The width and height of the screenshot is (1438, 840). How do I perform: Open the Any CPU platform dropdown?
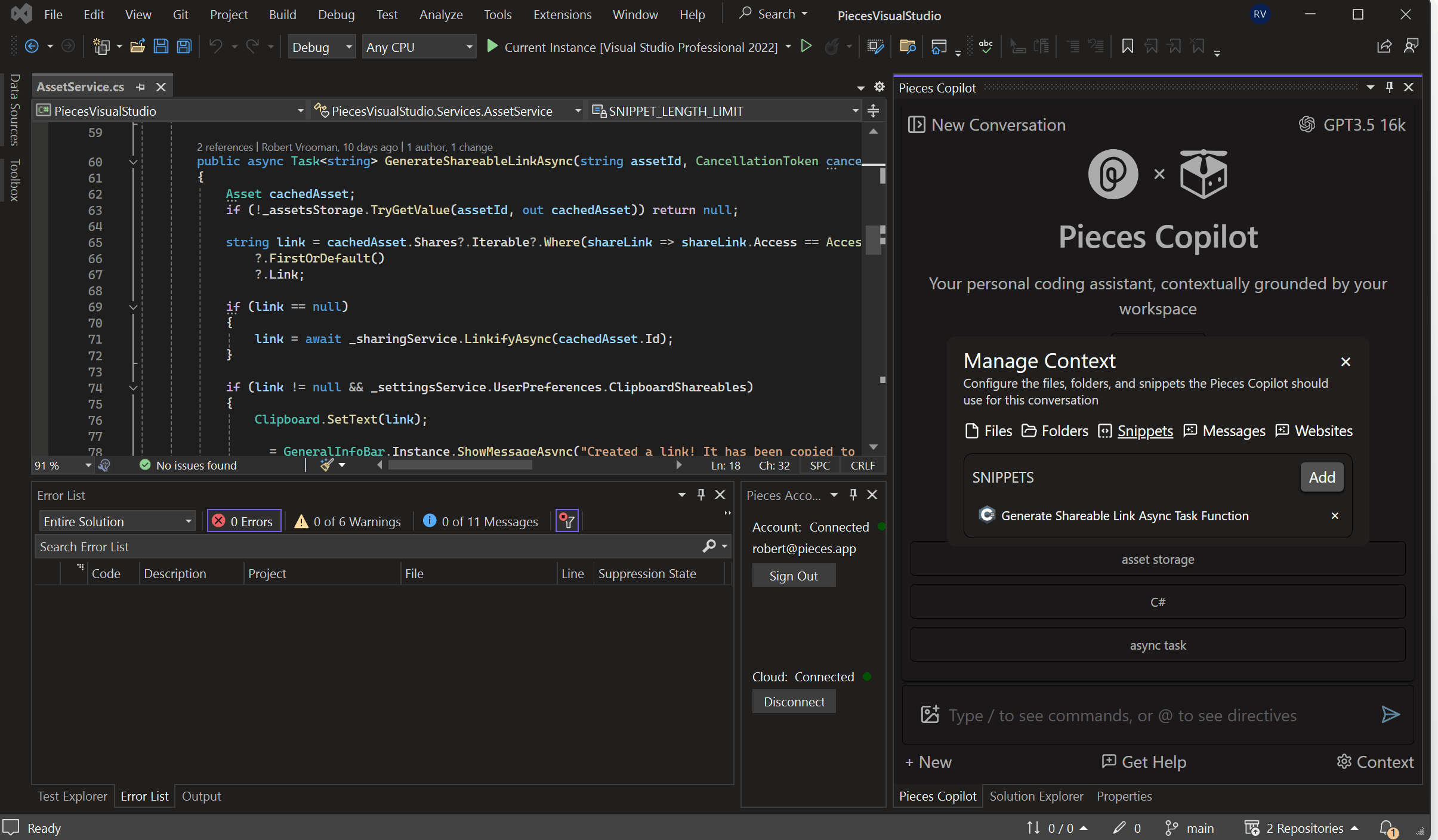click(469, 47)
